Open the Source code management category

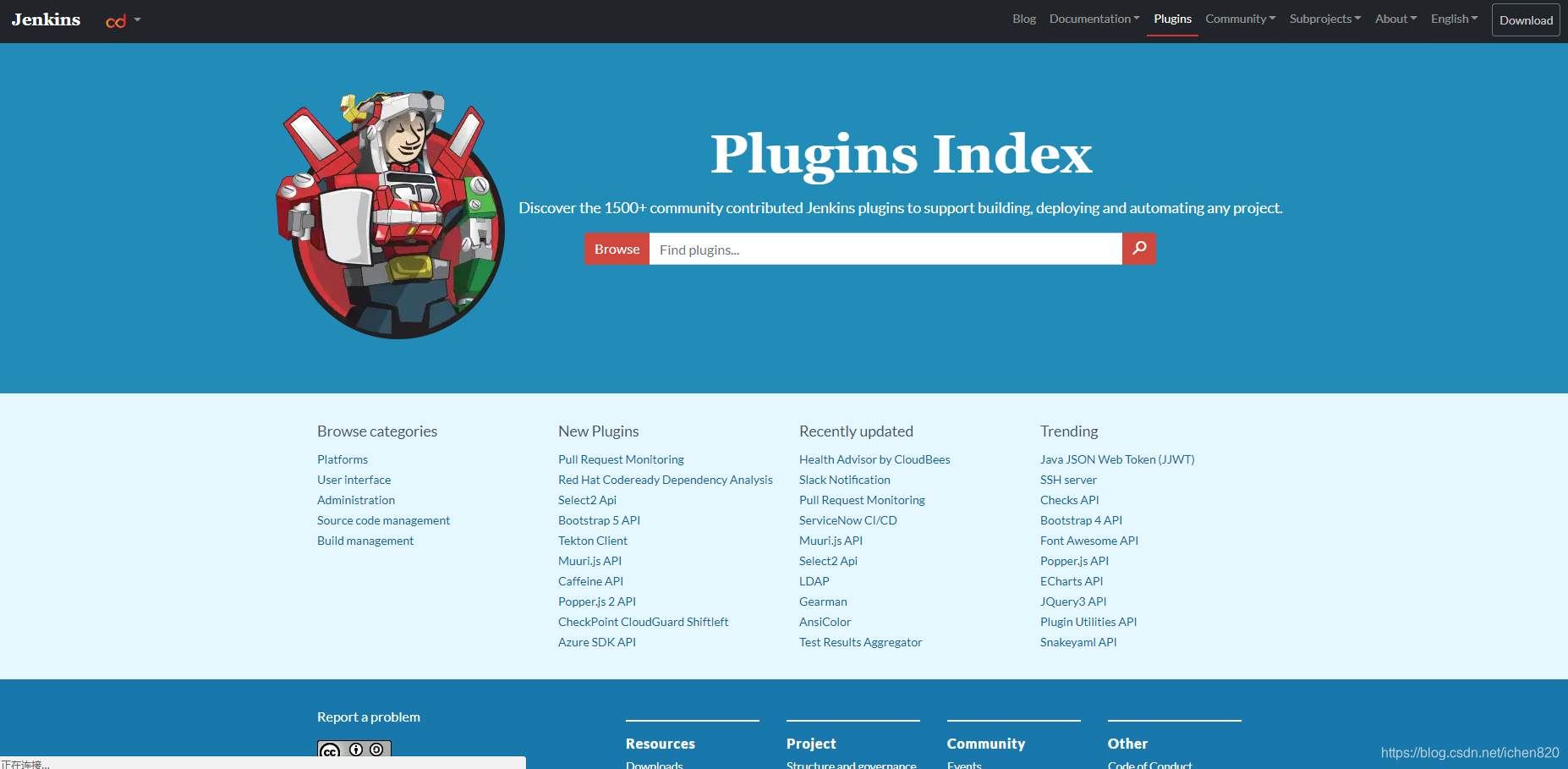click(x=383, y=520)
